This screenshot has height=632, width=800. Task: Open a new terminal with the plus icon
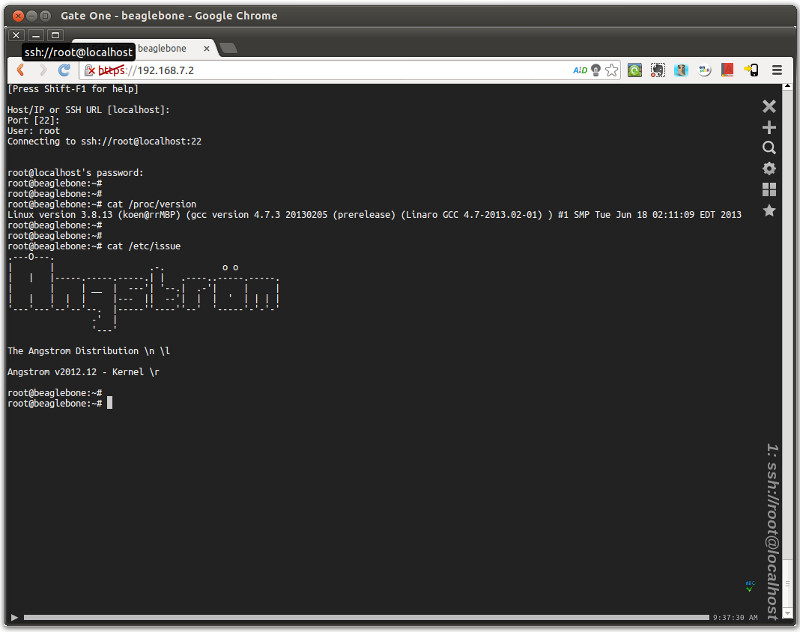tap(769, 127)
